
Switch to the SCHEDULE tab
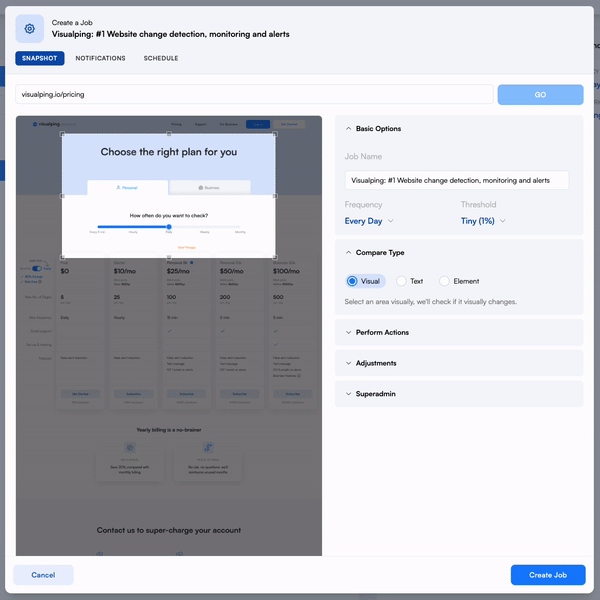coord(161,58)
